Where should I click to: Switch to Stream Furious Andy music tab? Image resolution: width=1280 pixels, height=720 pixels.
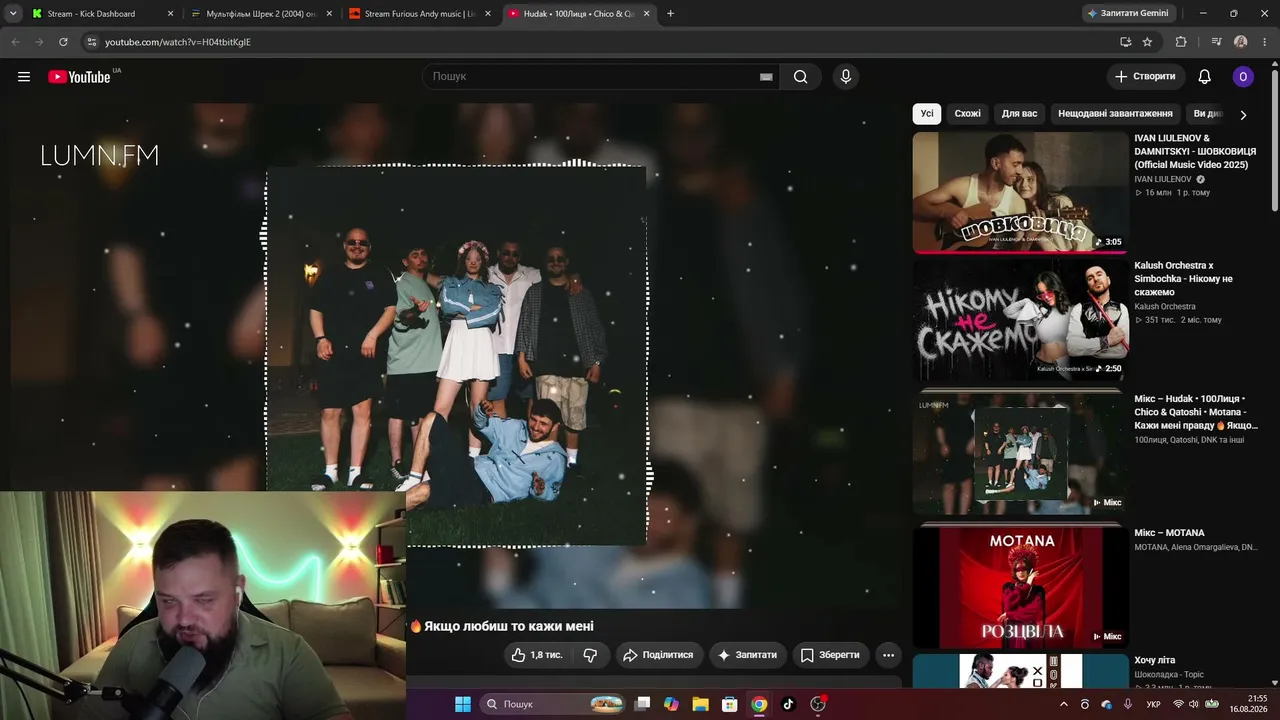(421, 14)
